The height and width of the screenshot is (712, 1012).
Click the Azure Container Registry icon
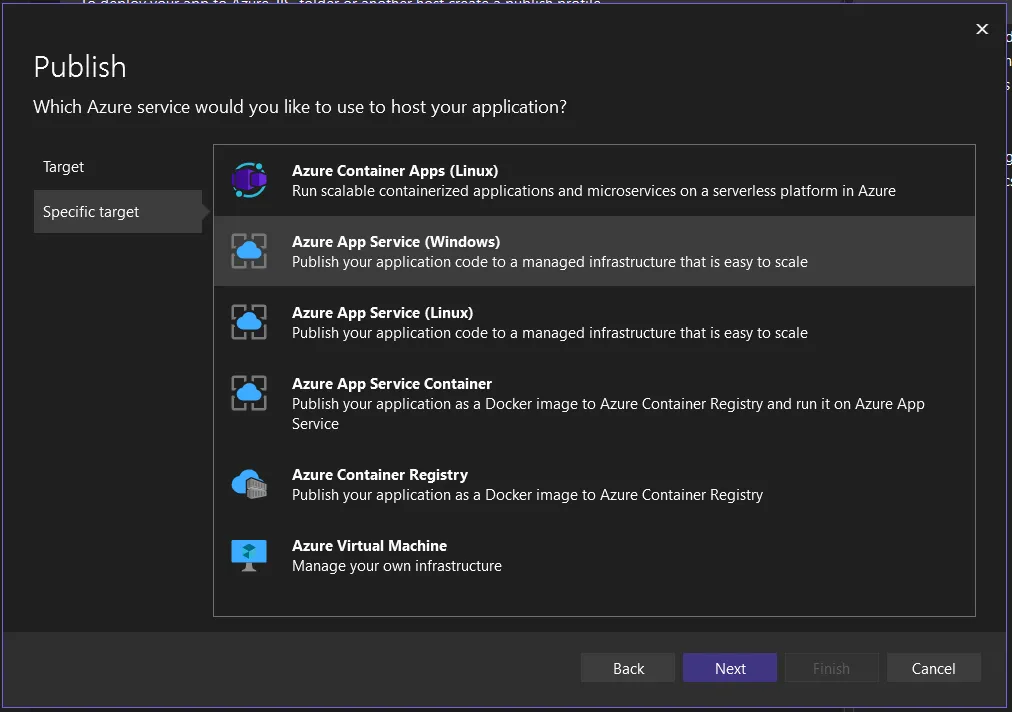(x=249, y=484)
